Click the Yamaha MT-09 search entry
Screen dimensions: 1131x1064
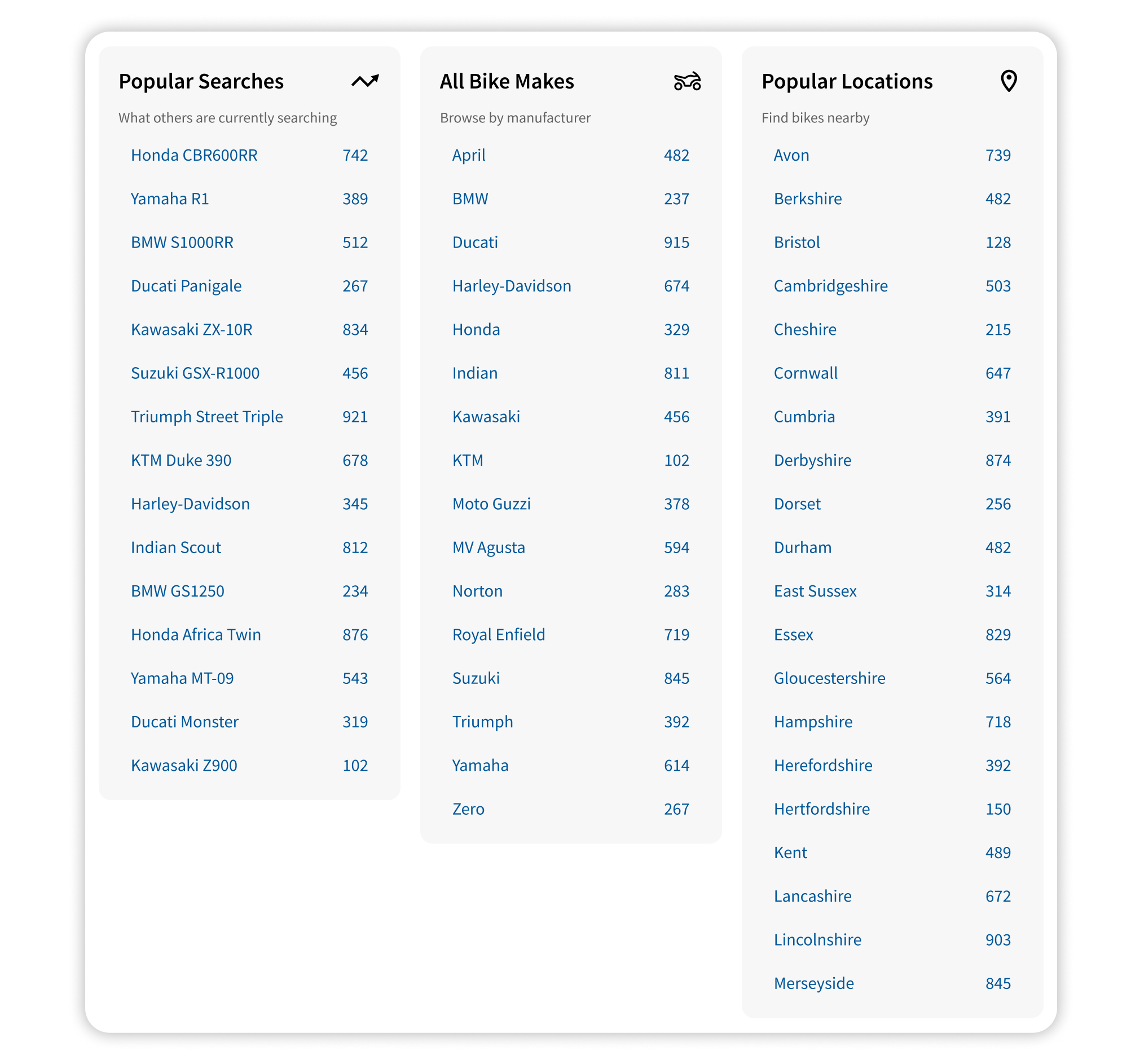[x=182, y=678]
